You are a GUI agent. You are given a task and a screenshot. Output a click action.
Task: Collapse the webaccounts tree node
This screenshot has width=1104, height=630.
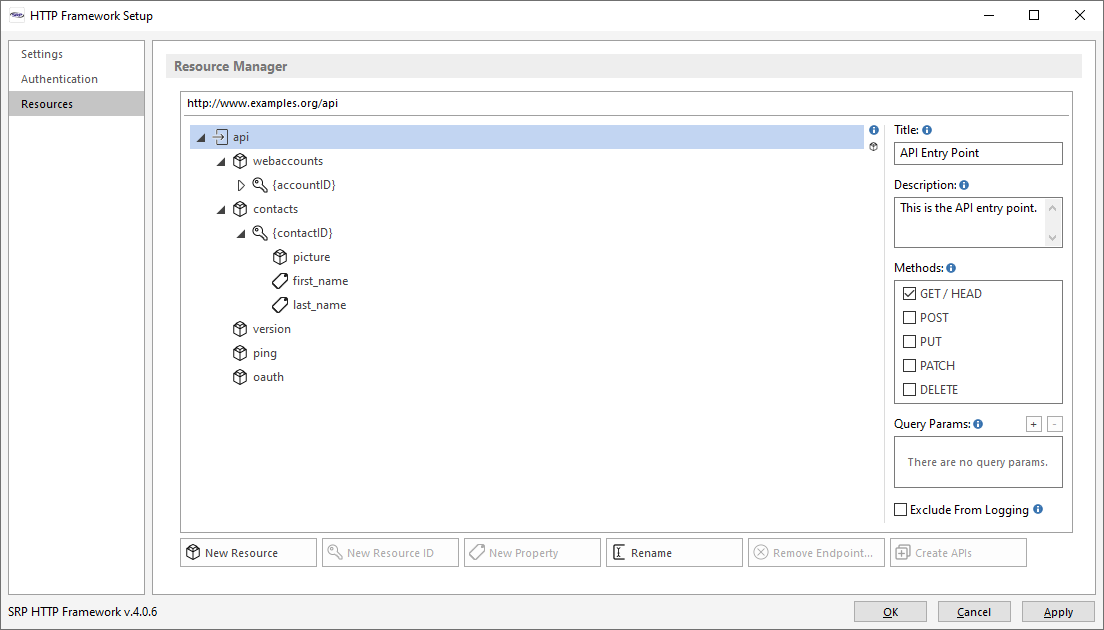coord(221,162)
